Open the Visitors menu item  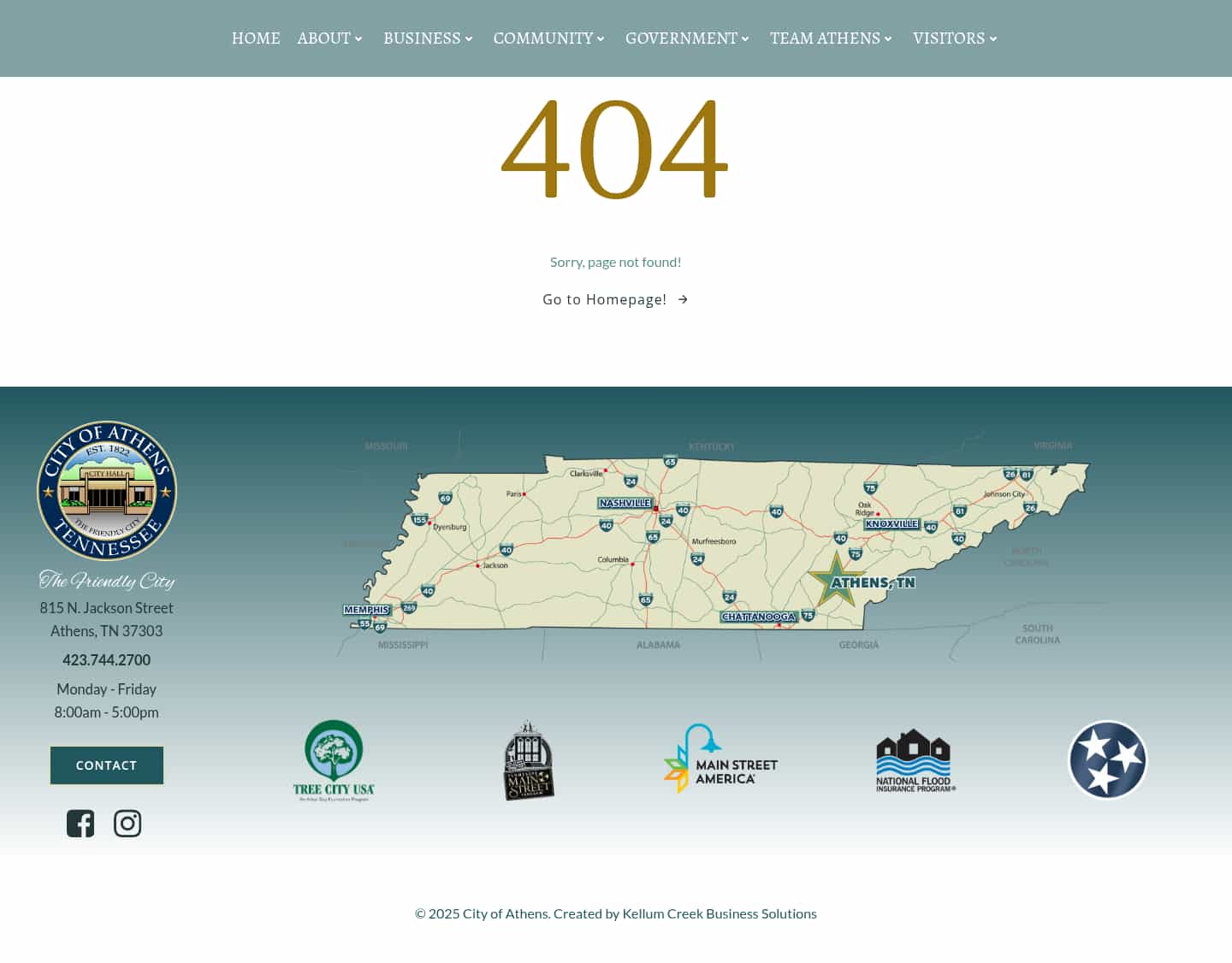pos(949,38)
